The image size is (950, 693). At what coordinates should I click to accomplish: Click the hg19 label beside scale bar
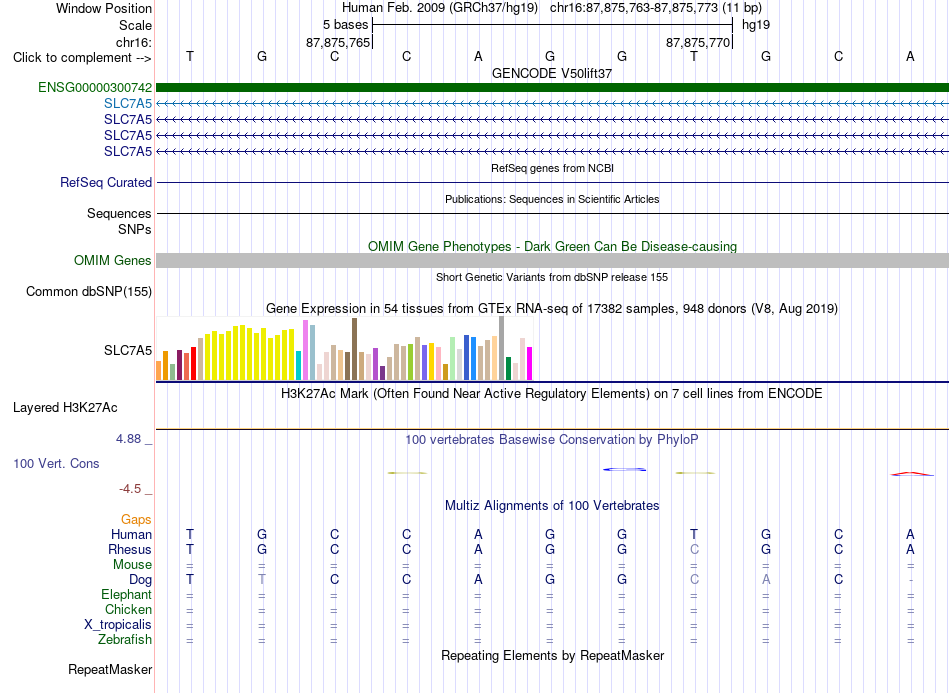tap(756, 25)
